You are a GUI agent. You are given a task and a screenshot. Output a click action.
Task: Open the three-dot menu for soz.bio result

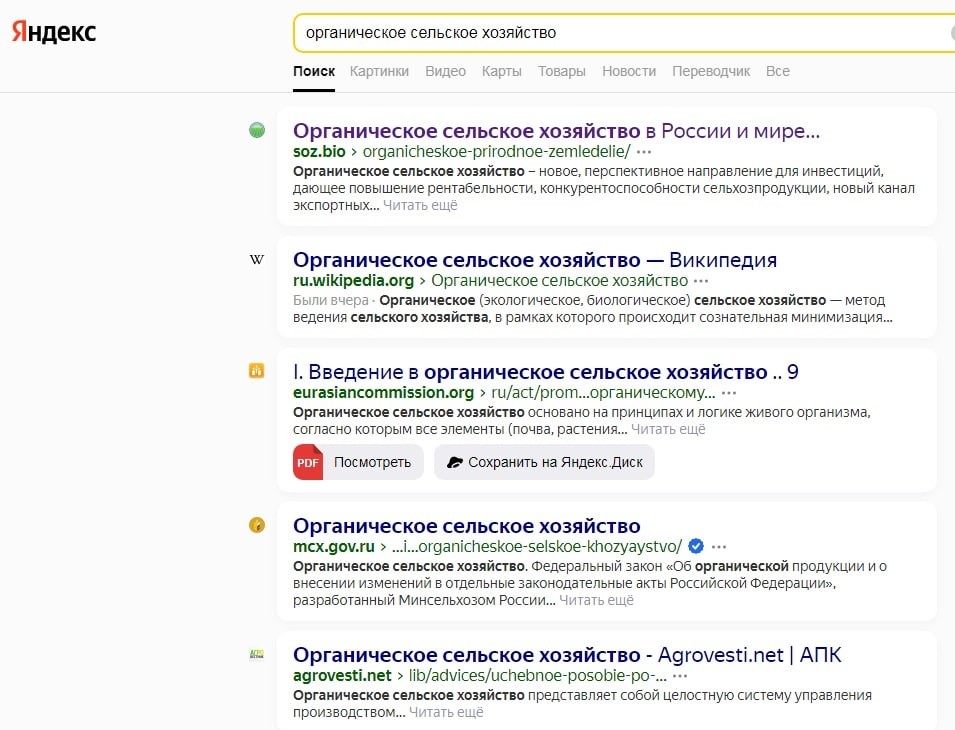pos(644,152)
